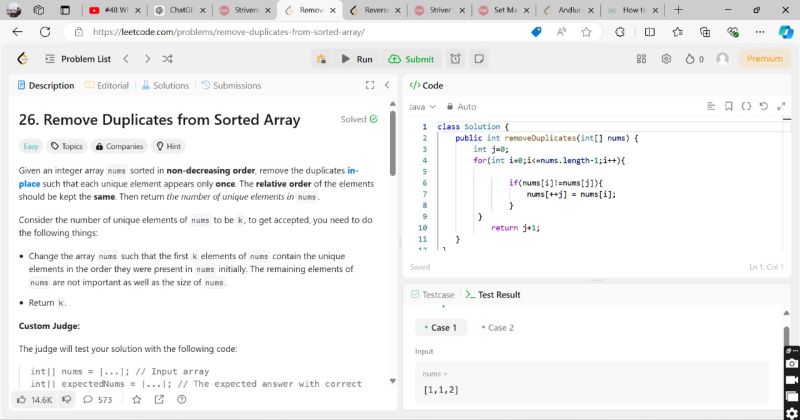Click the Solved status indicator
The image size is (800, 420).
pos(359,119)
